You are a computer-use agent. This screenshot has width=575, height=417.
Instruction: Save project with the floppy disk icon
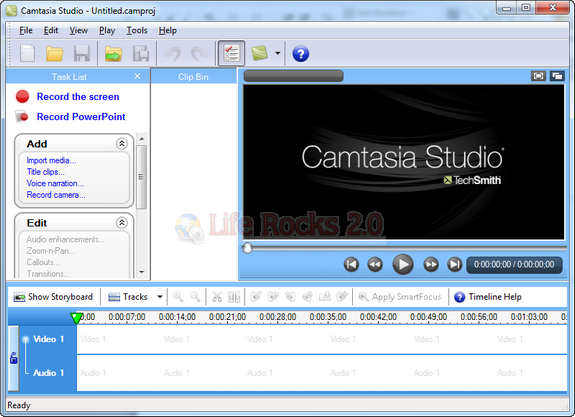pyautogui.click(x=82, y=54)
